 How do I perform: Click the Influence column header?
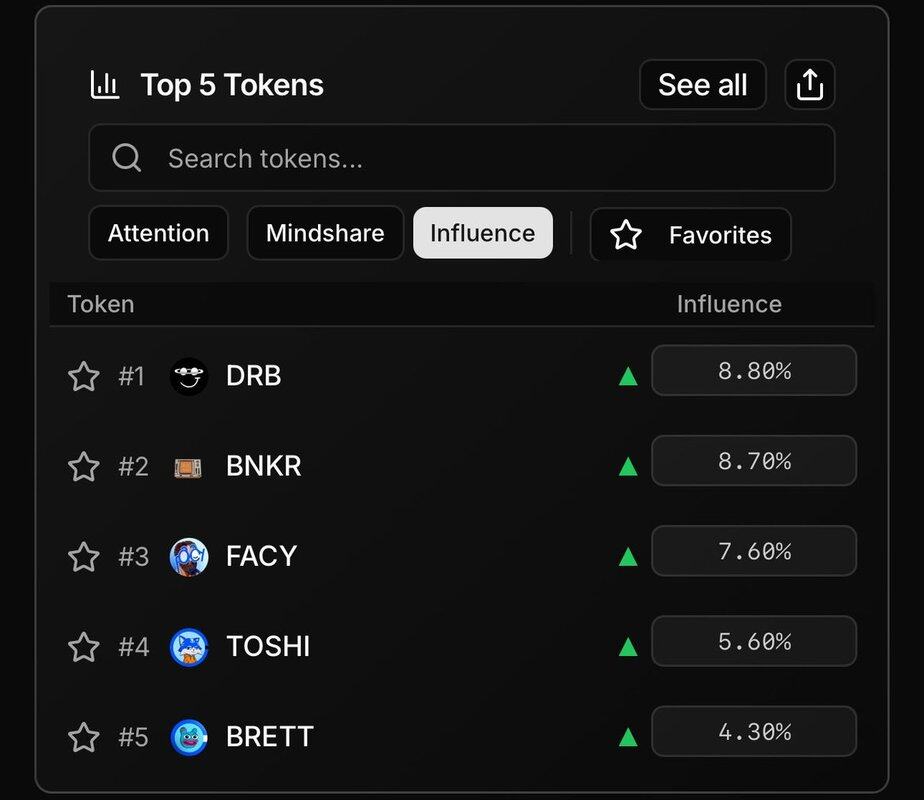pyautogui.click(x=729, y=304)
